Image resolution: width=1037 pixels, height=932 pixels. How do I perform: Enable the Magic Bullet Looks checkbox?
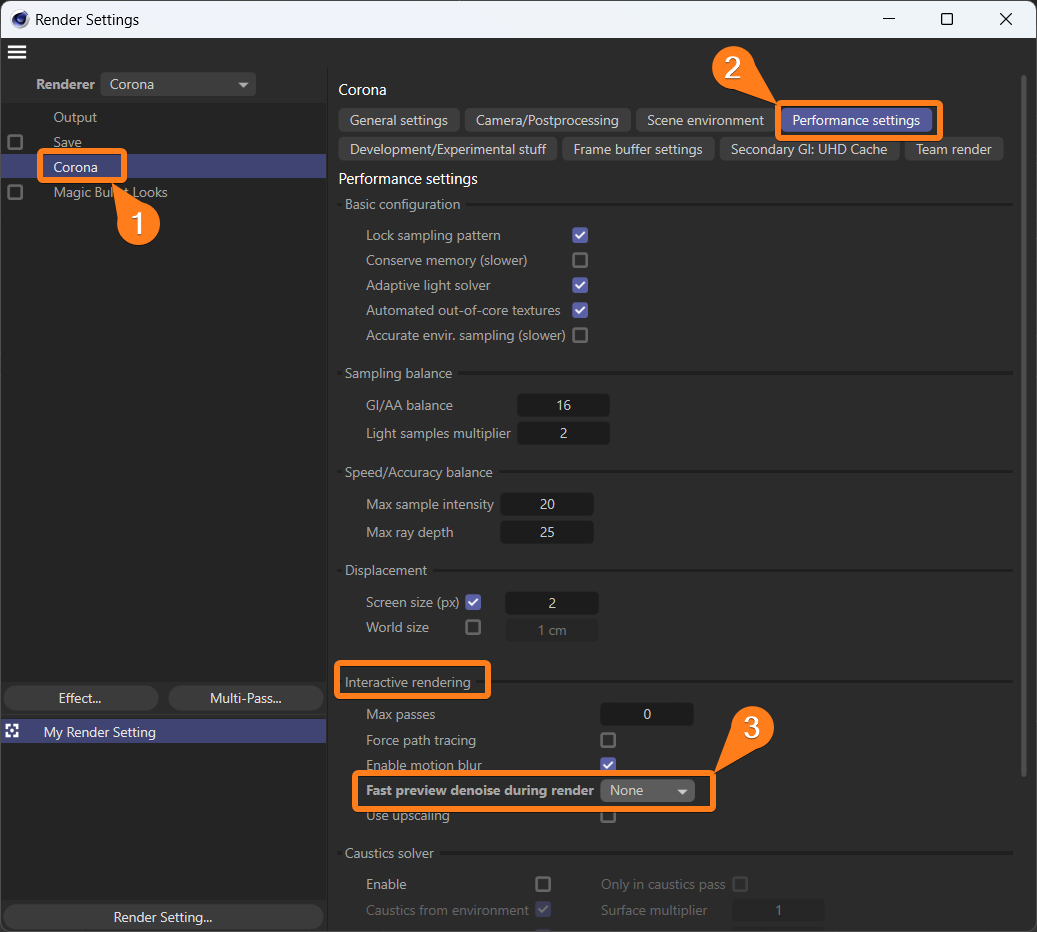coord(15,192)
